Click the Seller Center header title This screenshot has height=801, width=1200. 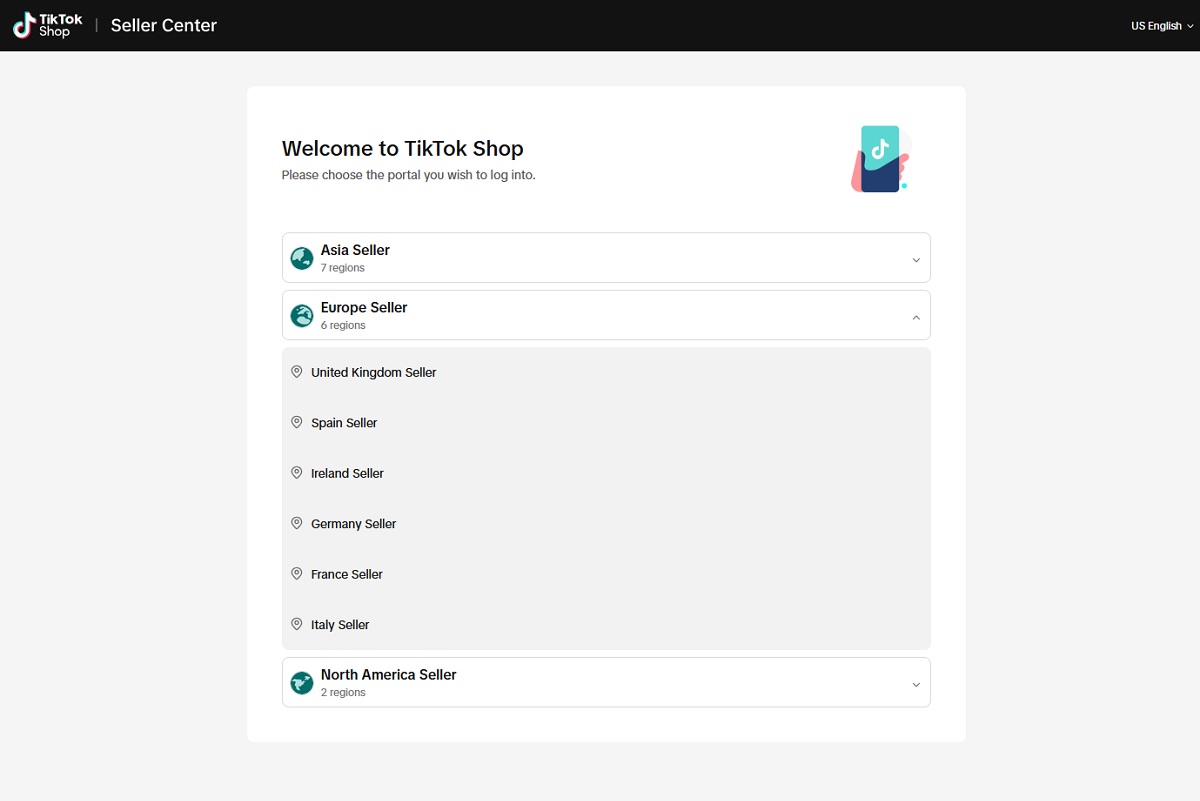[164, 26]
